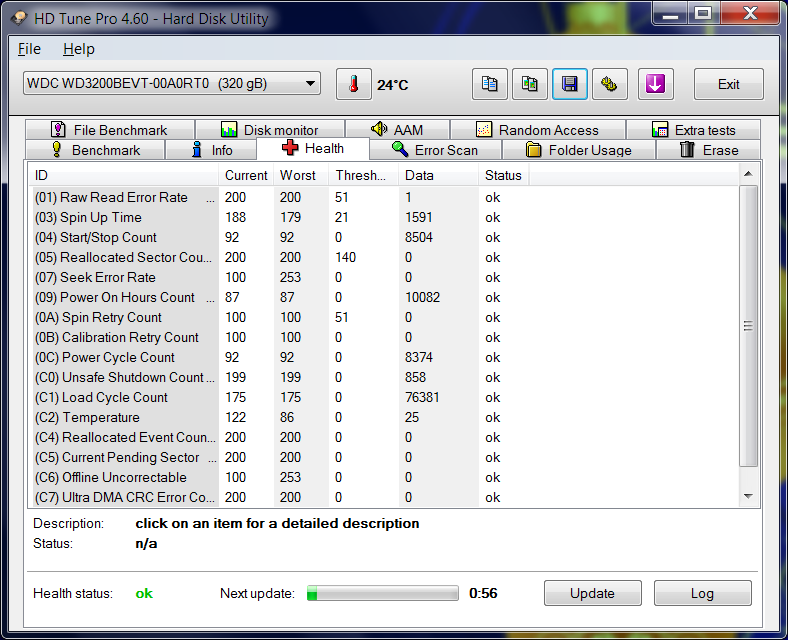This screenshot has height=640, width=788.
Task: Click the Exit button
Action: click(x=729, y=84)
